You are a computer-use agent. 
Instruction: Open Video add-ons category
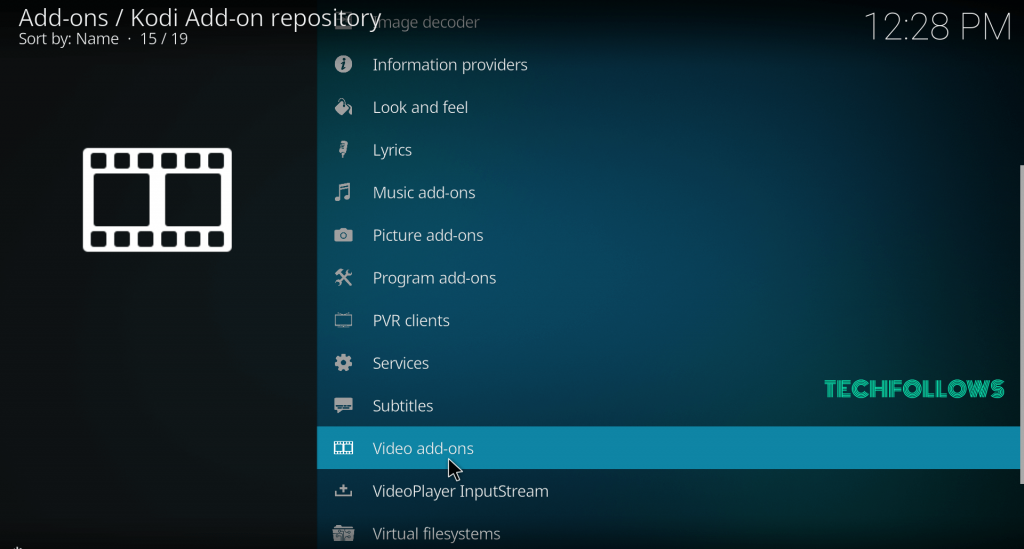[x=668, y=448]
